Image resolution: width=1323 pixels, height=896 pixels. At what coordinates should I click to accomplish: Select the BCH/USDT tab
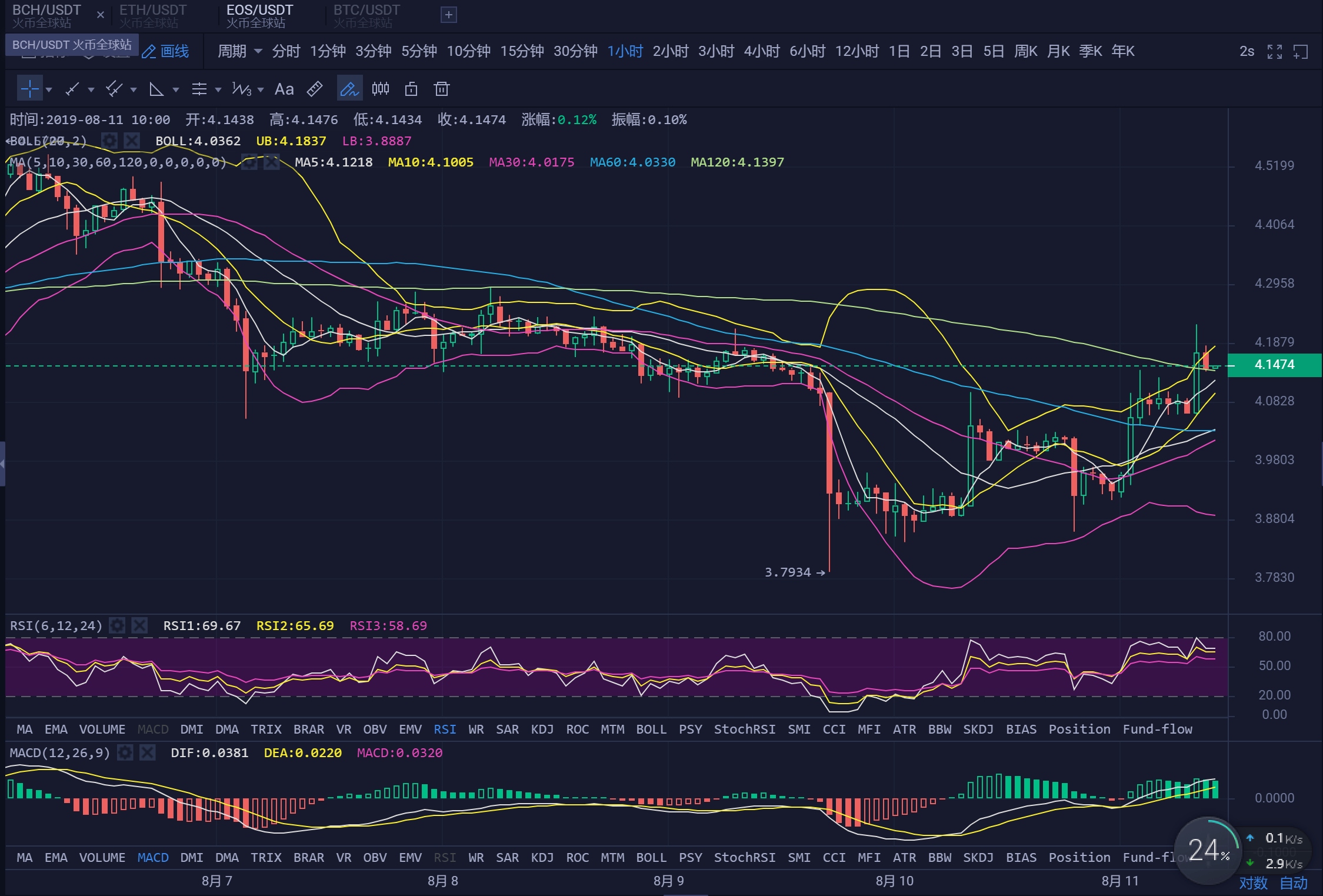pos(46,16)
